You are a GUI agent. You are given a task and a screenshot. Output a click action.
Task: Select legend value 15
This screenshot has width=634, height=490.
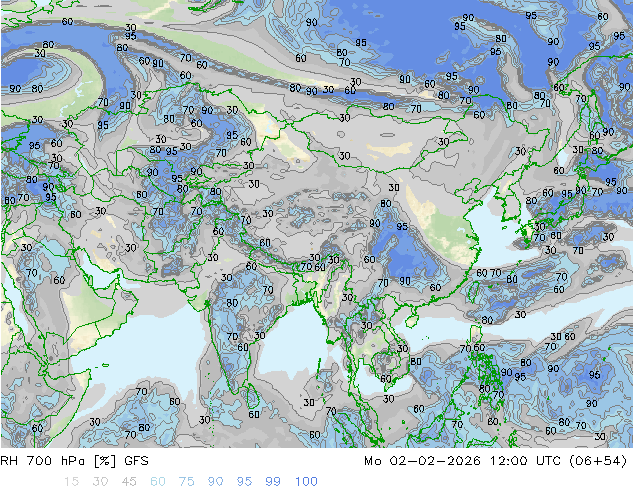tap(71, 482)
